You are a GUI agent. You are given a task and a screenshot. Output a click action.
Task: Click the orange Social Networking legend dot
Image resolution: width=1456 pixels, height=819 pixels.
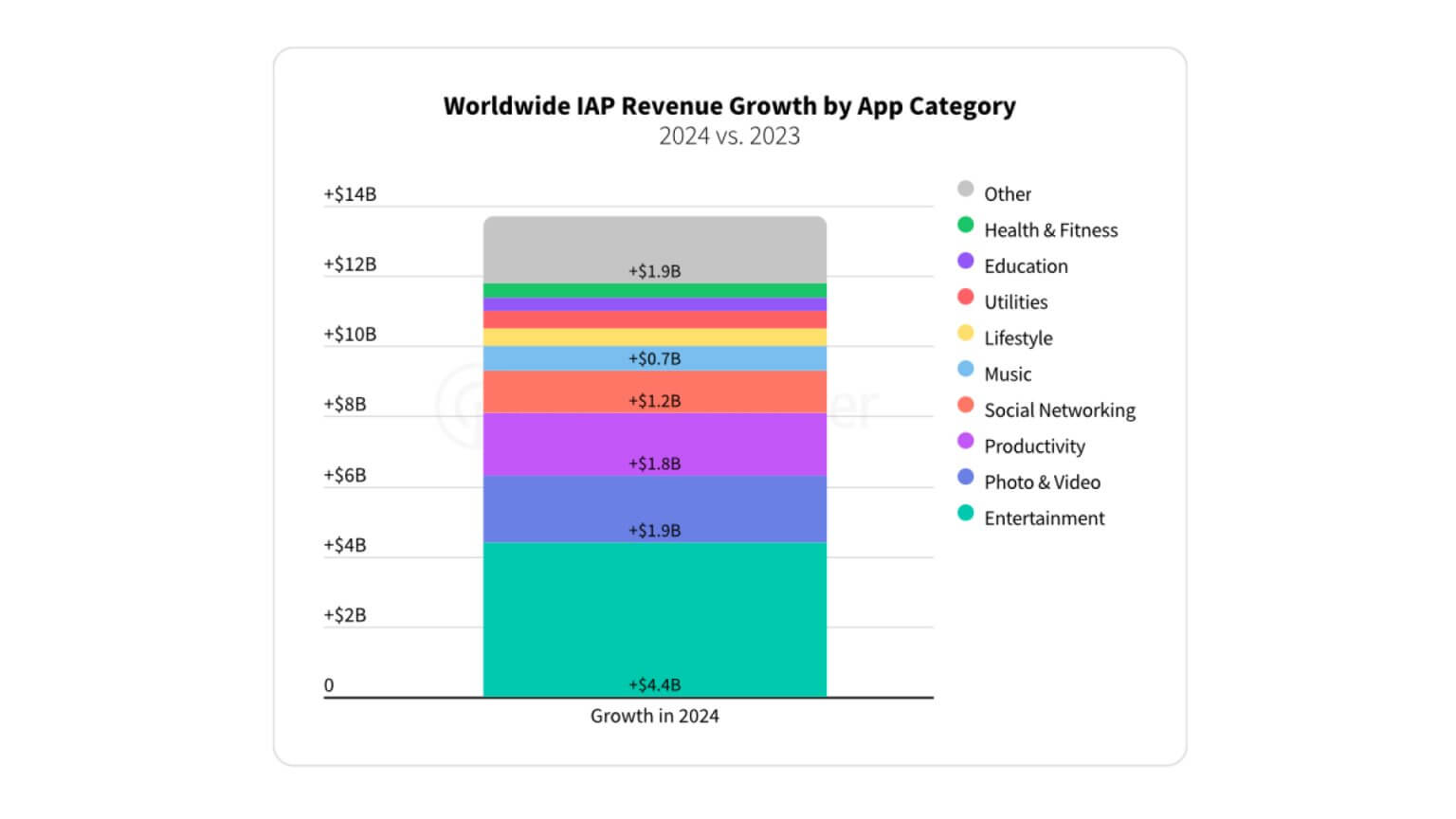coord(966,404)
